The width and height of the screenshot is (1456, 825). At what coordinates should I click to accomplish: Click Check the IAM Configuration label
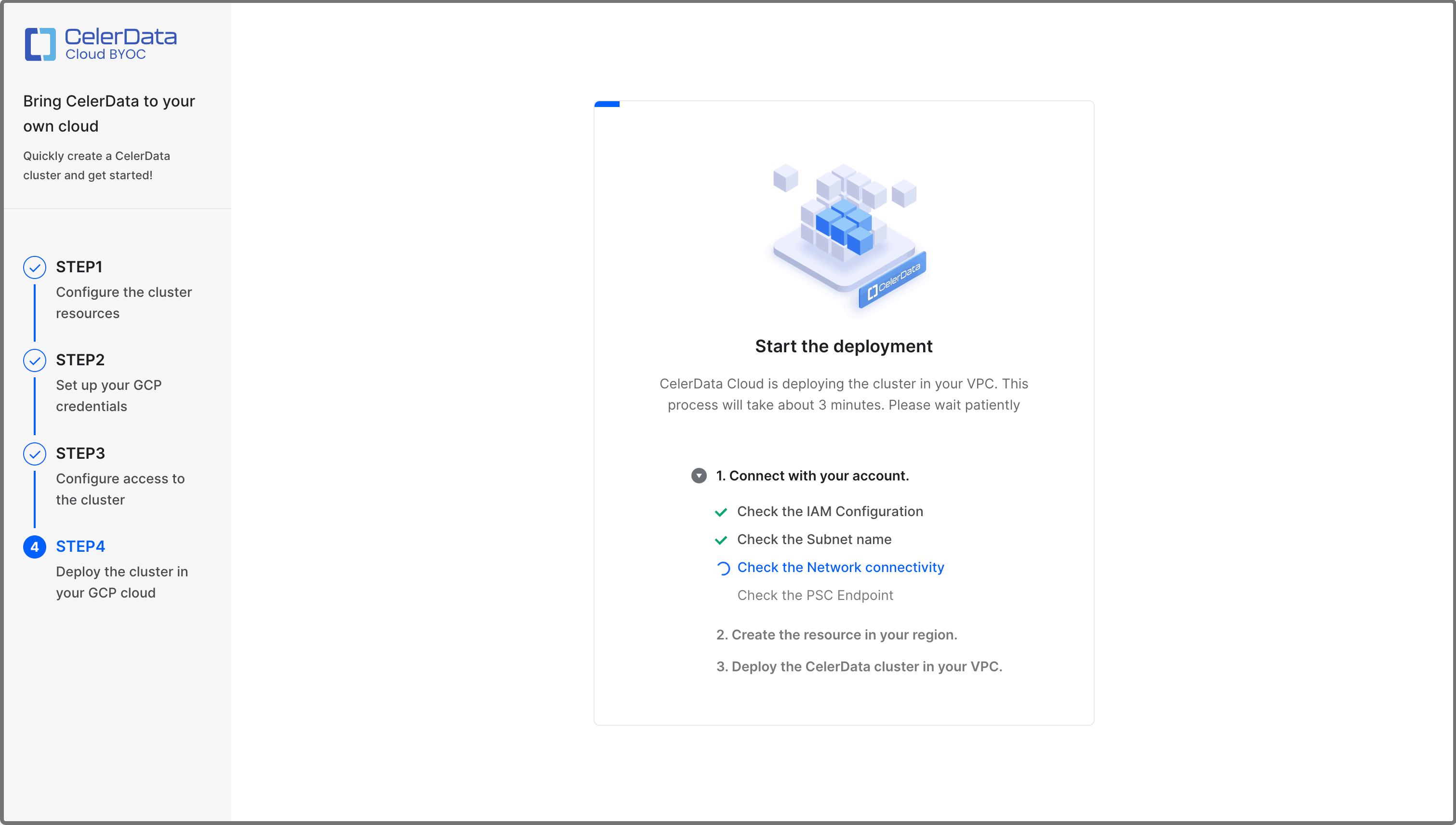pyautogui.click(x=829, y=511)
